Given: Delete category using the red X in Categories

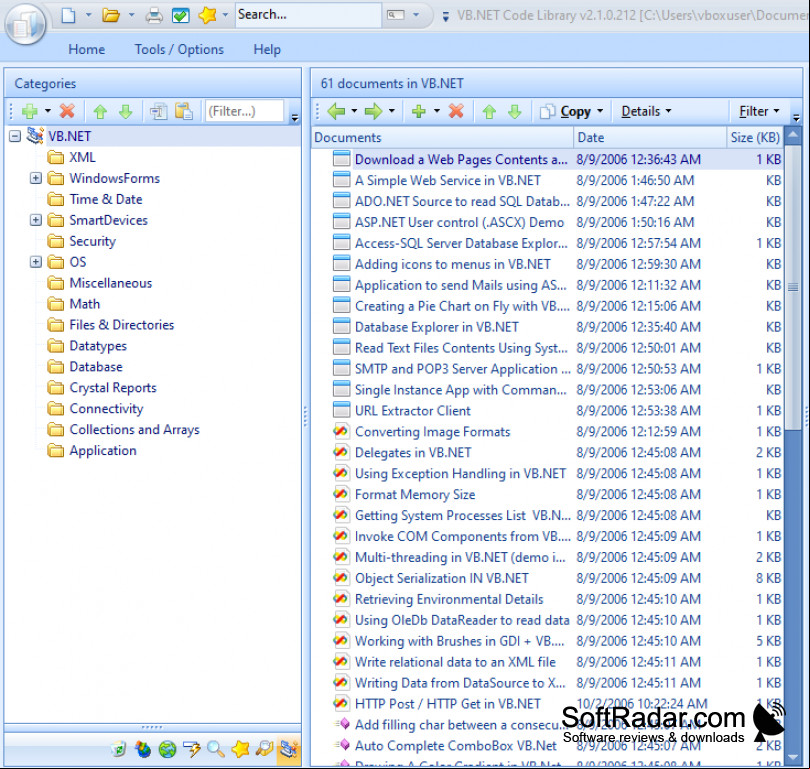Looking at the screenshot, I should tap(67, 111).
